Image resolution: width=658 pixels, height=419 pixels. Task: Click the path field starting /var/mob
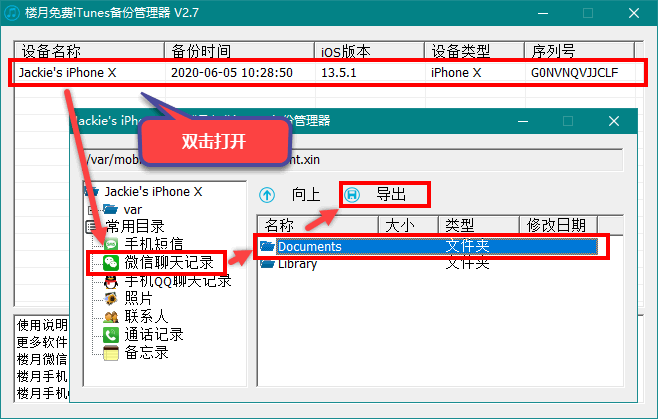(x=353, y=160)
